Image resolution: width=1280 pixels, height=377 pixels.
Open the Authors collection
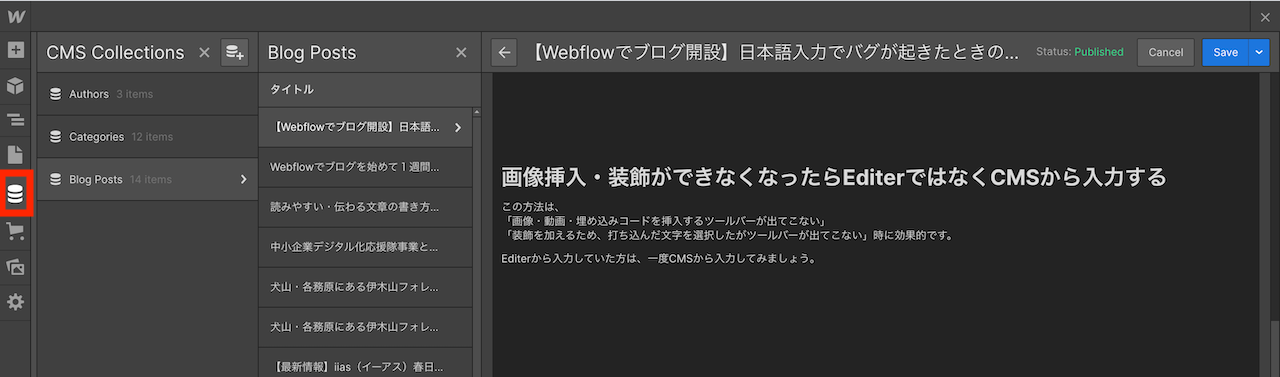pos(147,94)
